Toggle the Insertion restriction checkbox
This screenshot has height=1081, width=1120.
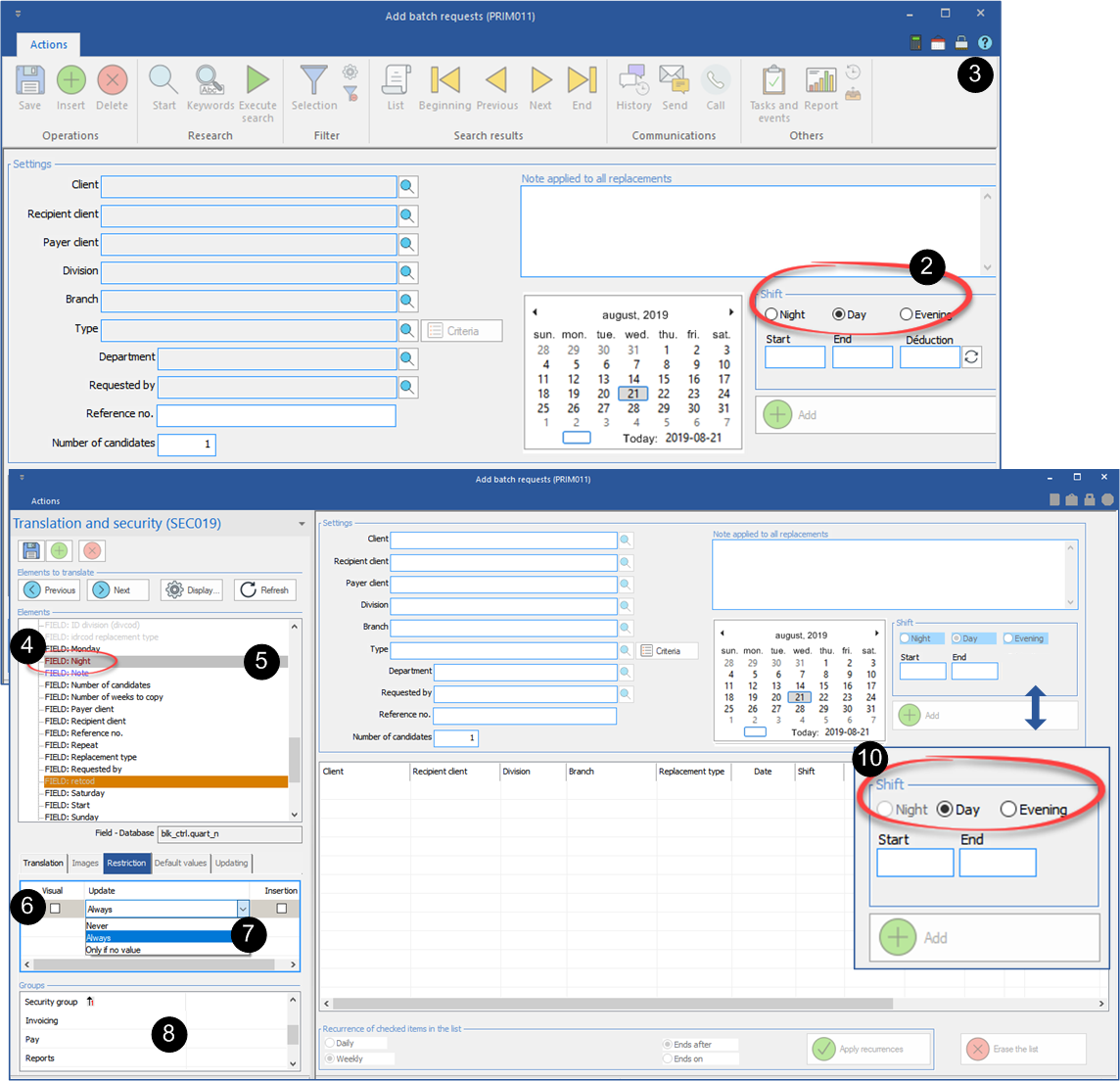tap(281, 908)
